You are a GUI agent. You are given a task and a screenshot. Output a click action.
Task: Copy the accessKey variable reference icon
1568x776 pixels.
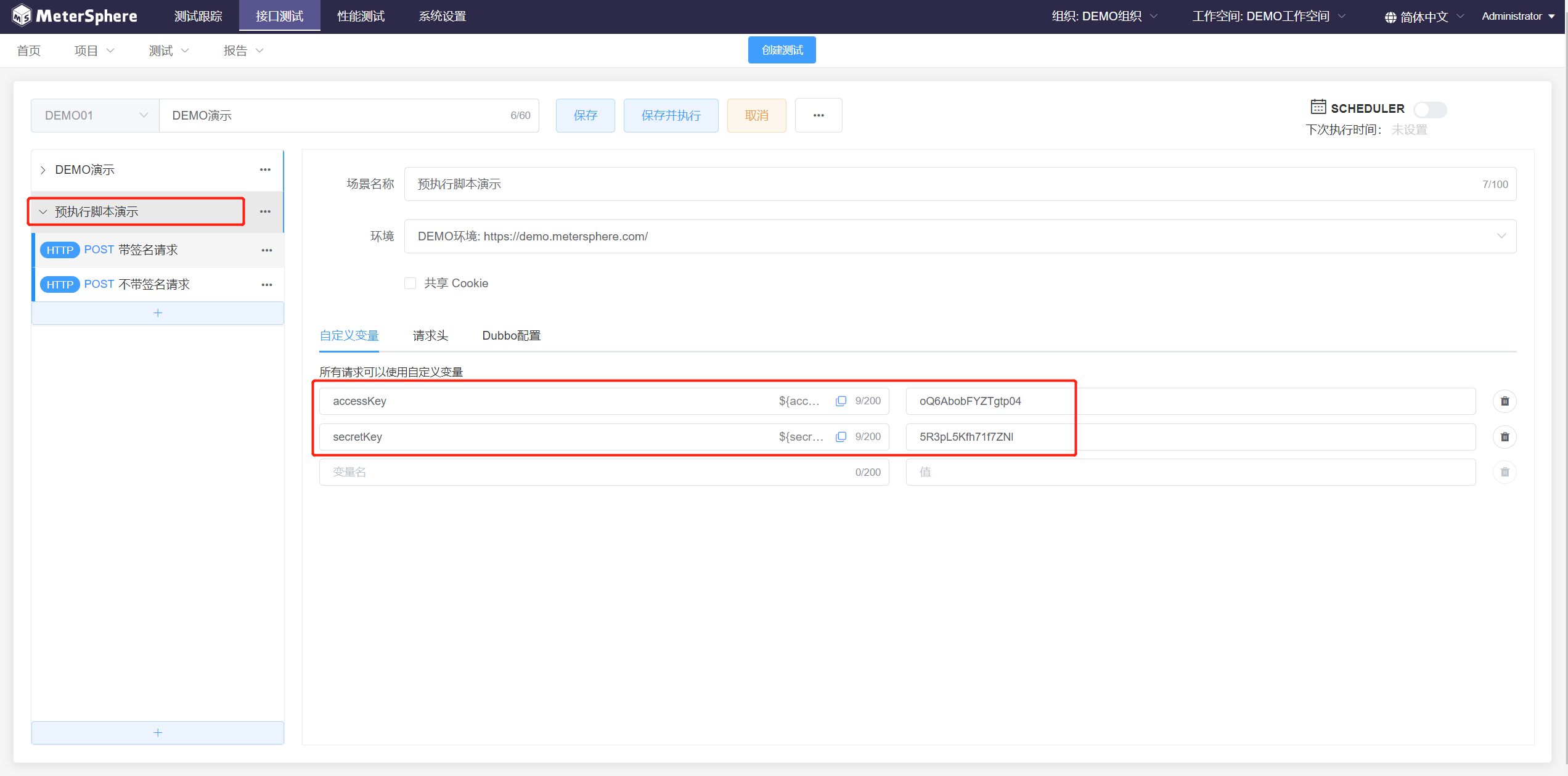[x=841, y=401]
